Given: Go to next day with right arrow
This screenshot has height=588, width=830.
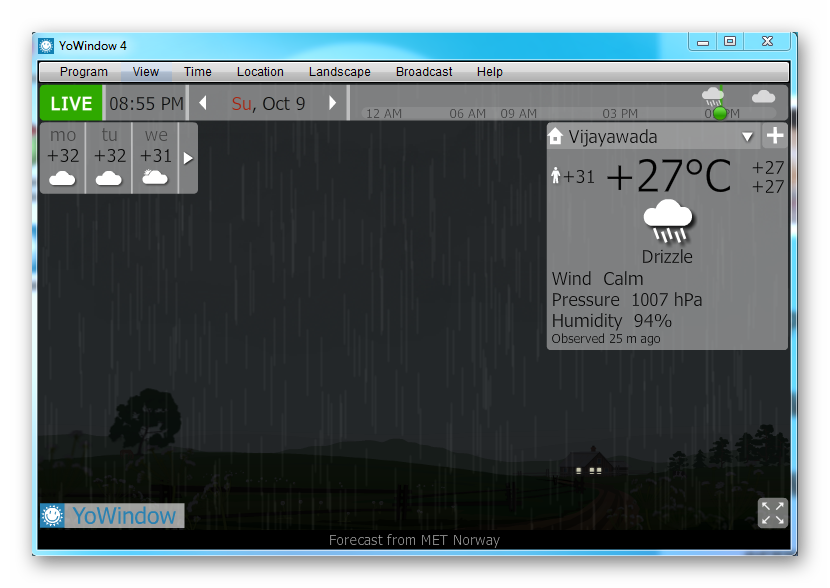Looking at the screenshot, I should [x=332, y=103].
